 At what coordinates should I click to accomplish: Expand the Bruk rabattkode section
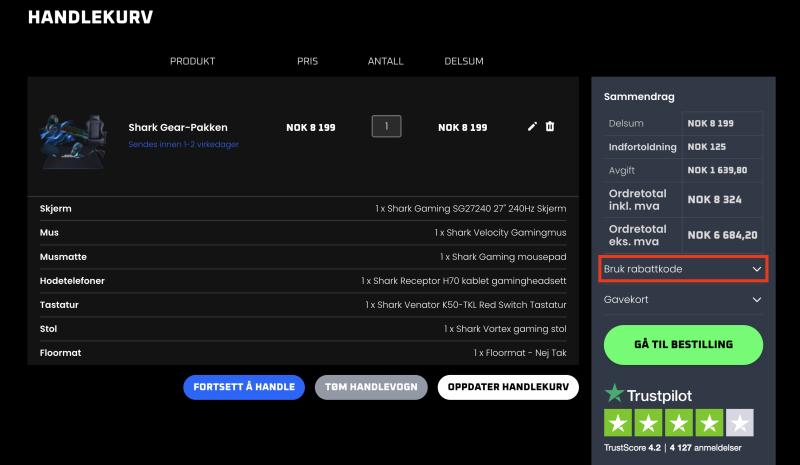pos(683,269)
